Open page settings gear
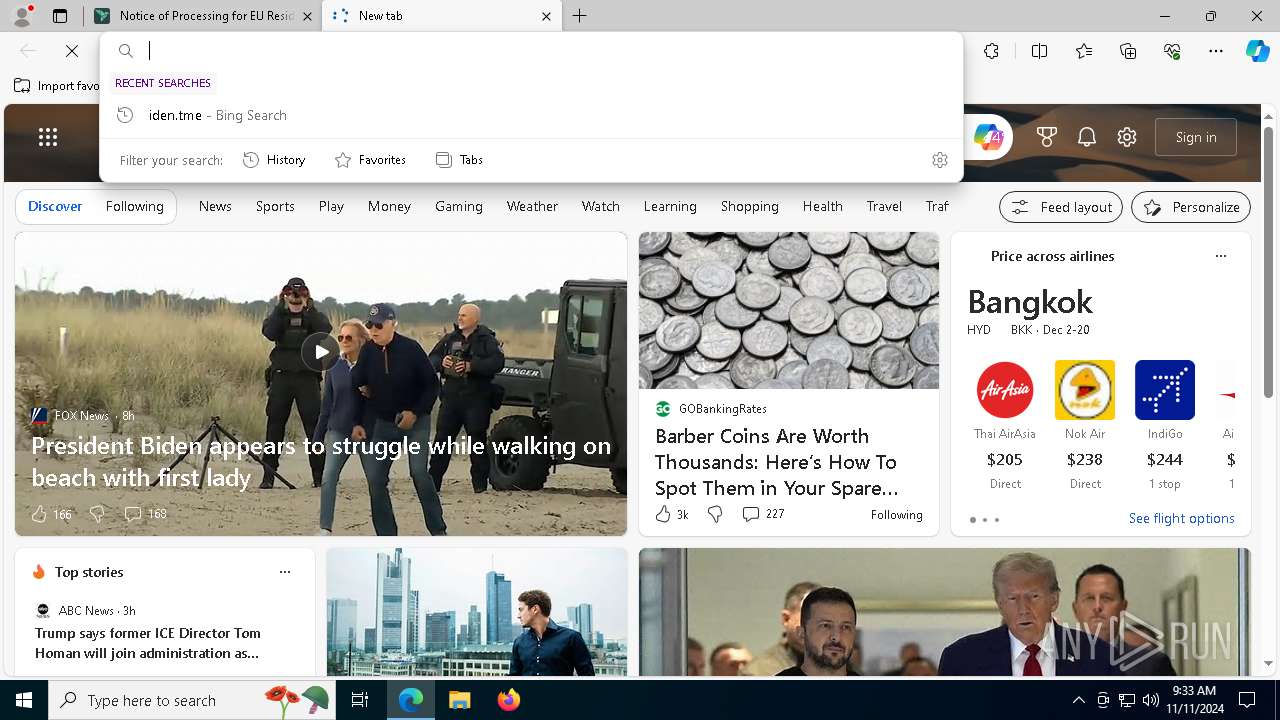Viewport: 1280px width, 720px height. click(1127, 137)
